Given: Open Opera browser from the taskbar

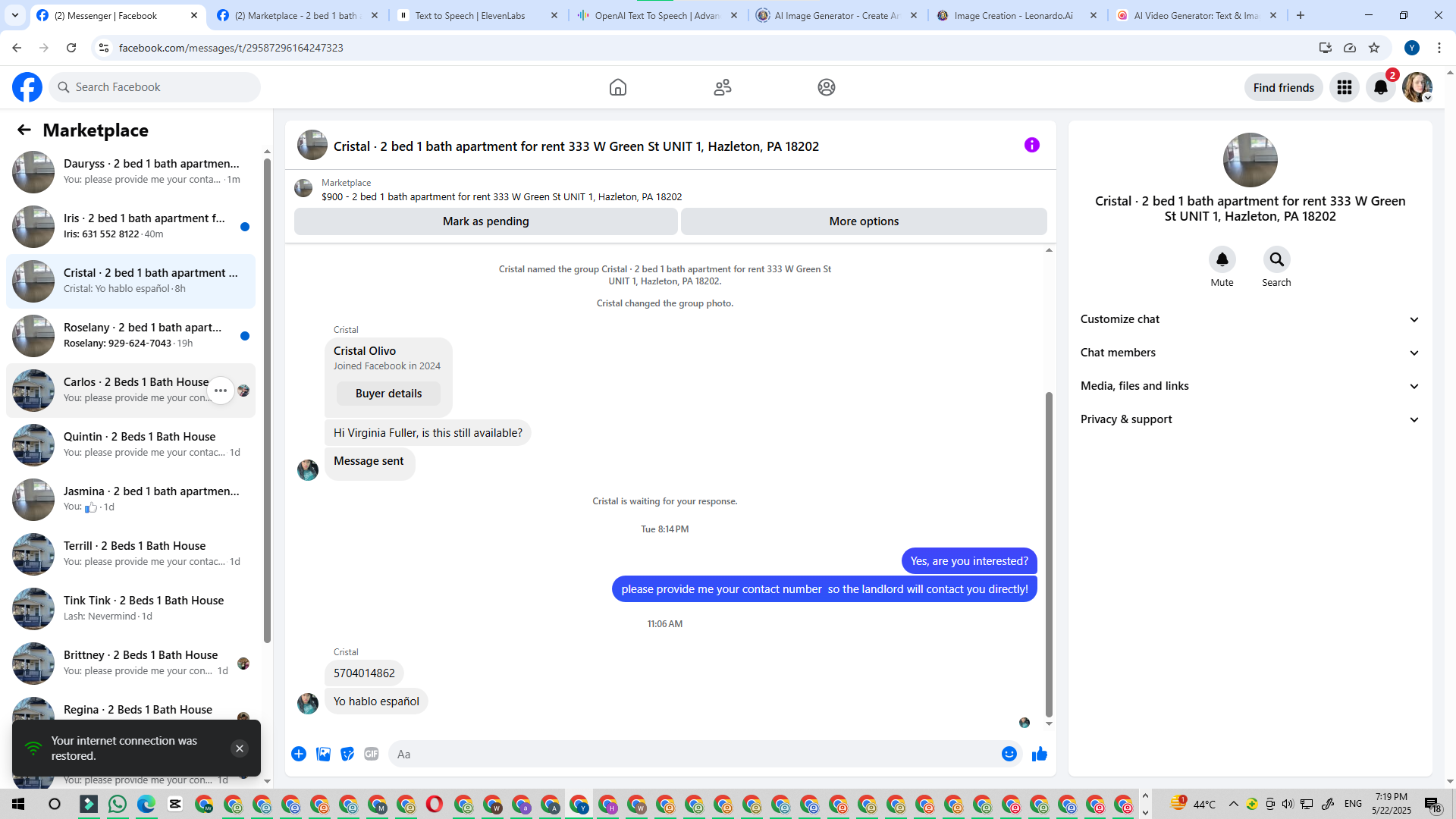Looking at the screenshot, I should tap(435, 804).
